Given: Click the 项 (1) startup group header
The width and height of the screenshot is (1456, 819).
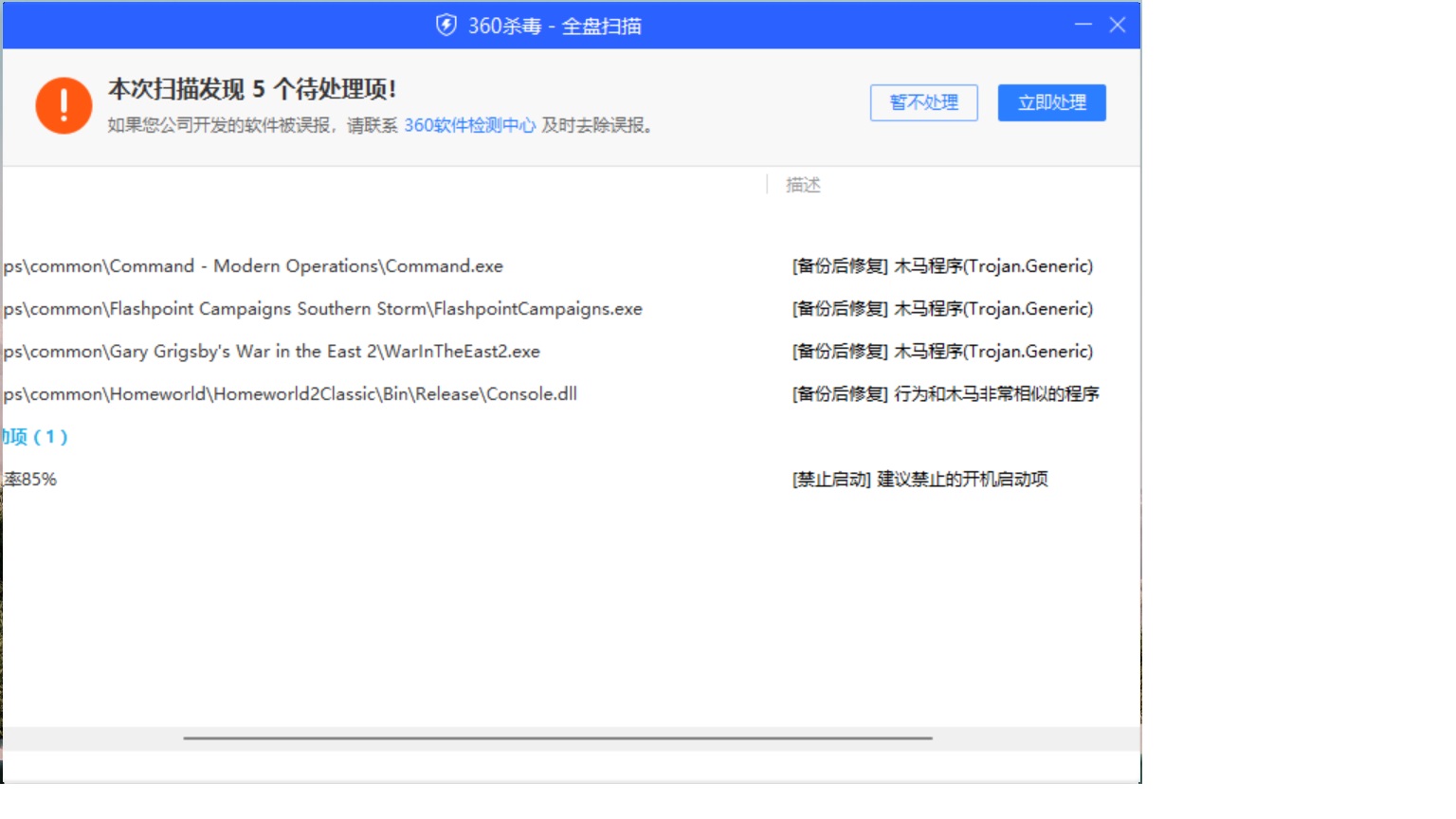Looking at the screenshot, I should (35, 437).
